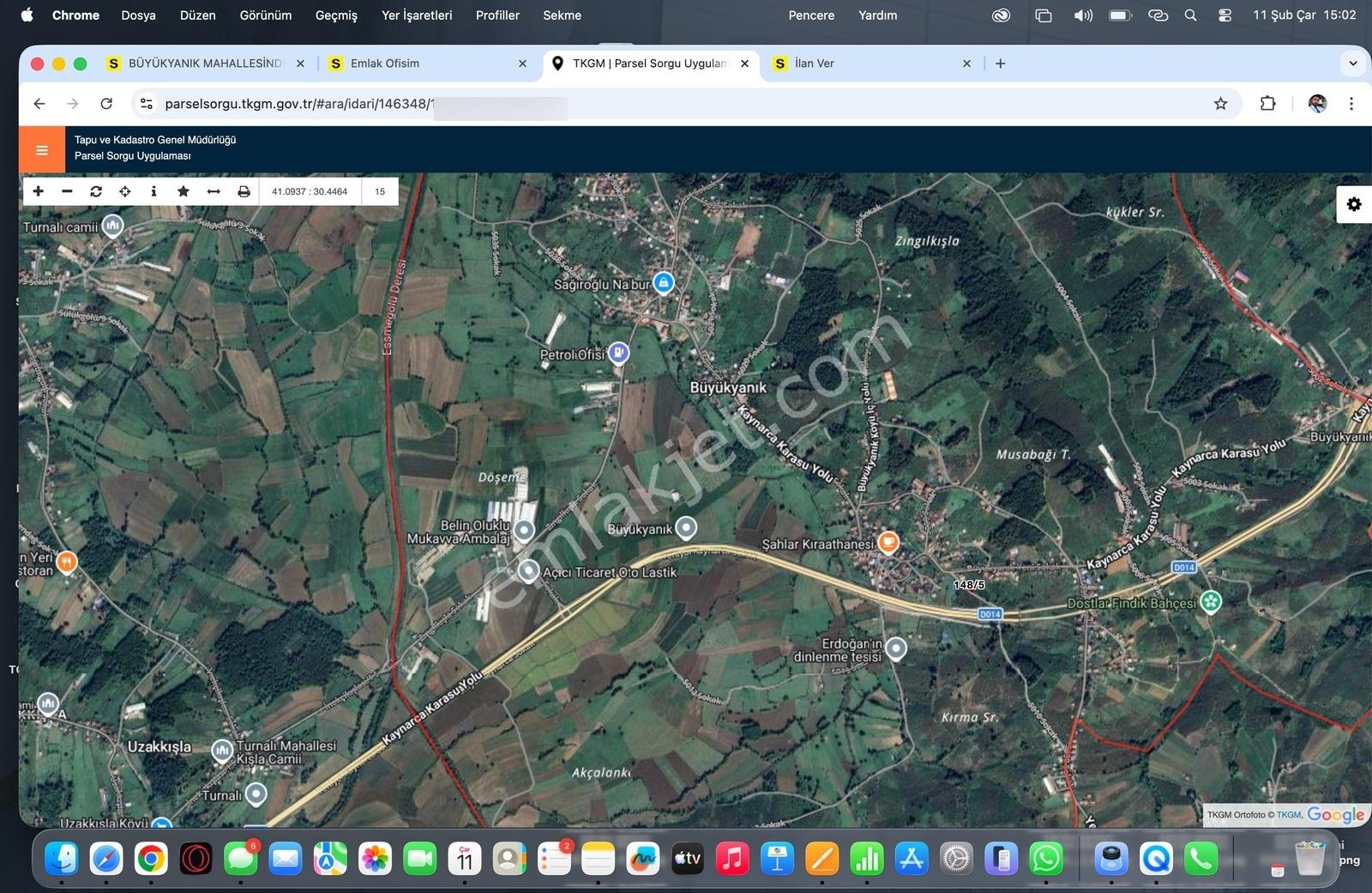Open tab search dropdown chevron
Screen dimensions: 1372x893
pyautogui.click(x=1353, y=63)
